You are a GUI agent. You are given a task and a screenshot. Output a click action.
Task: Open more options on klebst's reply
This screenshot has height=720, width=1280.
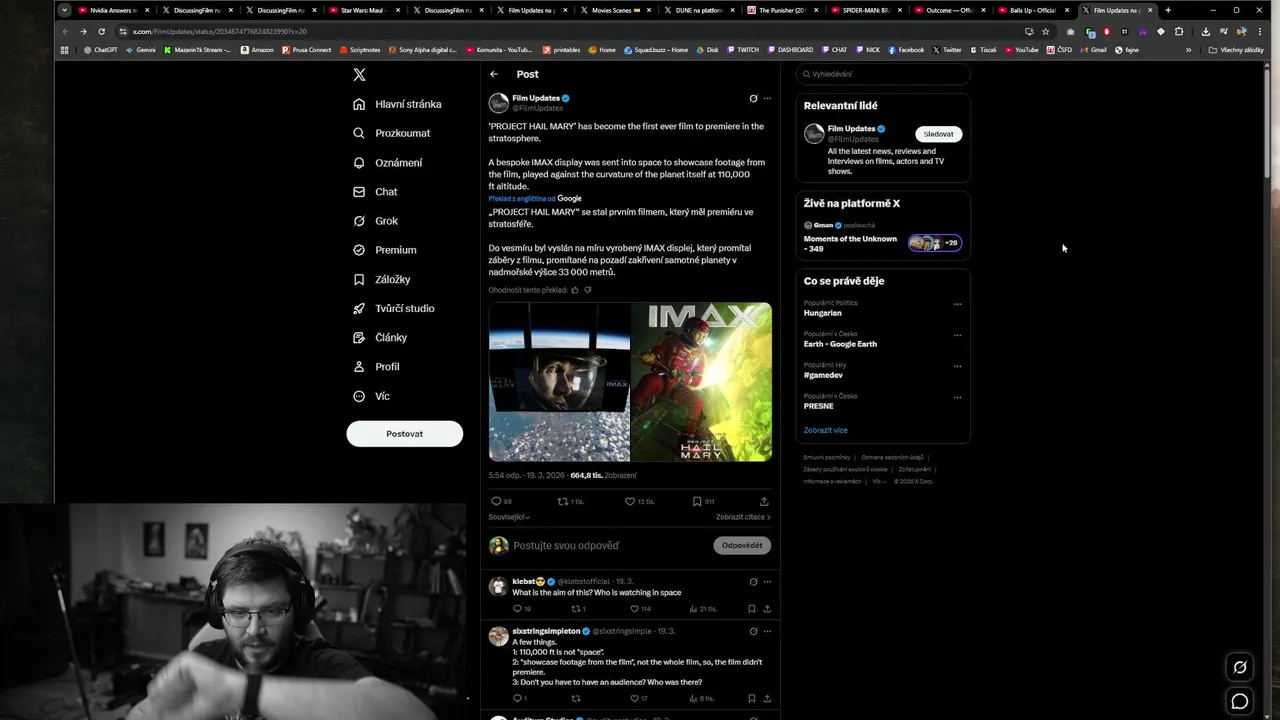coord(767,581)
